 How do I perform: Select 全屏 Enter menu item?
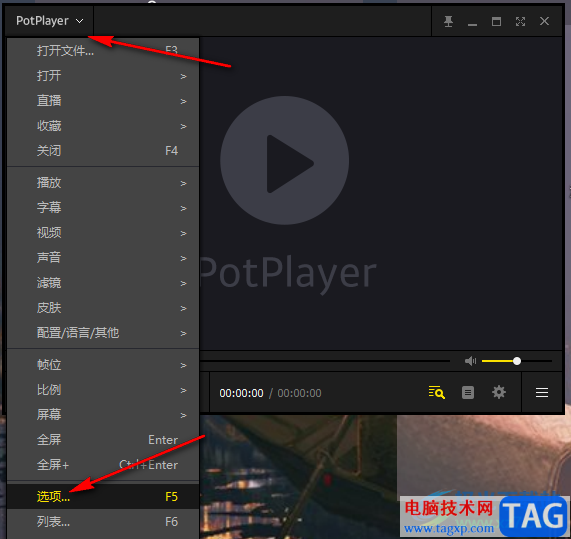click(x=103, y=440)
